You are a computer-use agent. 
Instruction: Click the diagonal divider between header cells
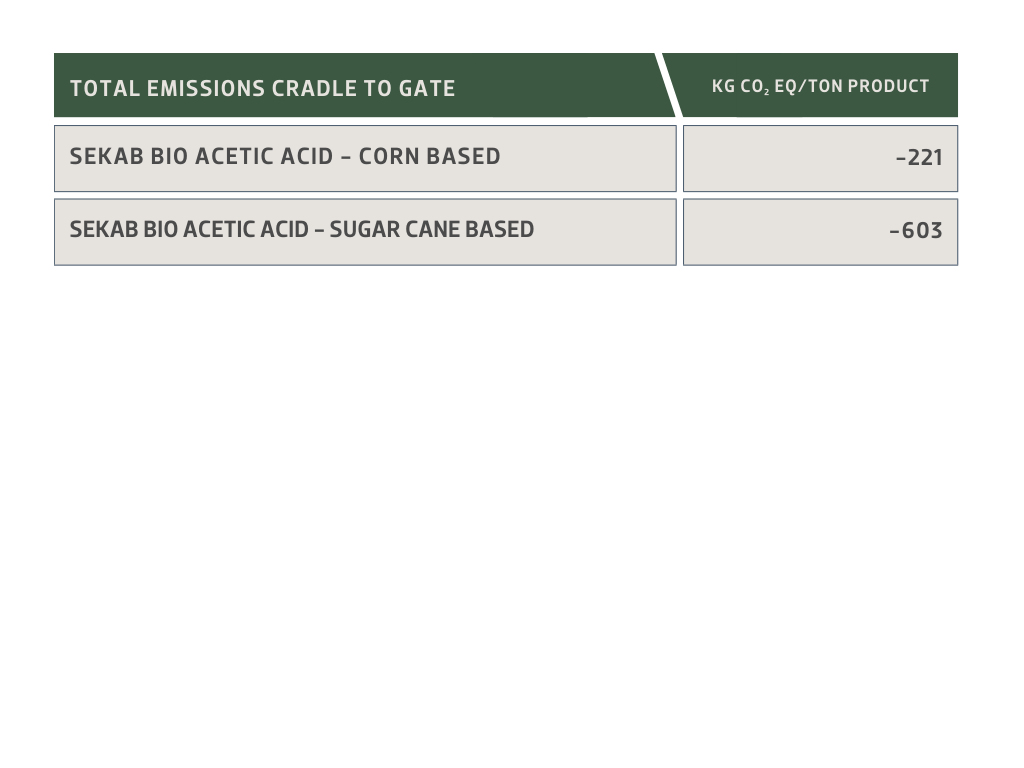coord(668,86)
